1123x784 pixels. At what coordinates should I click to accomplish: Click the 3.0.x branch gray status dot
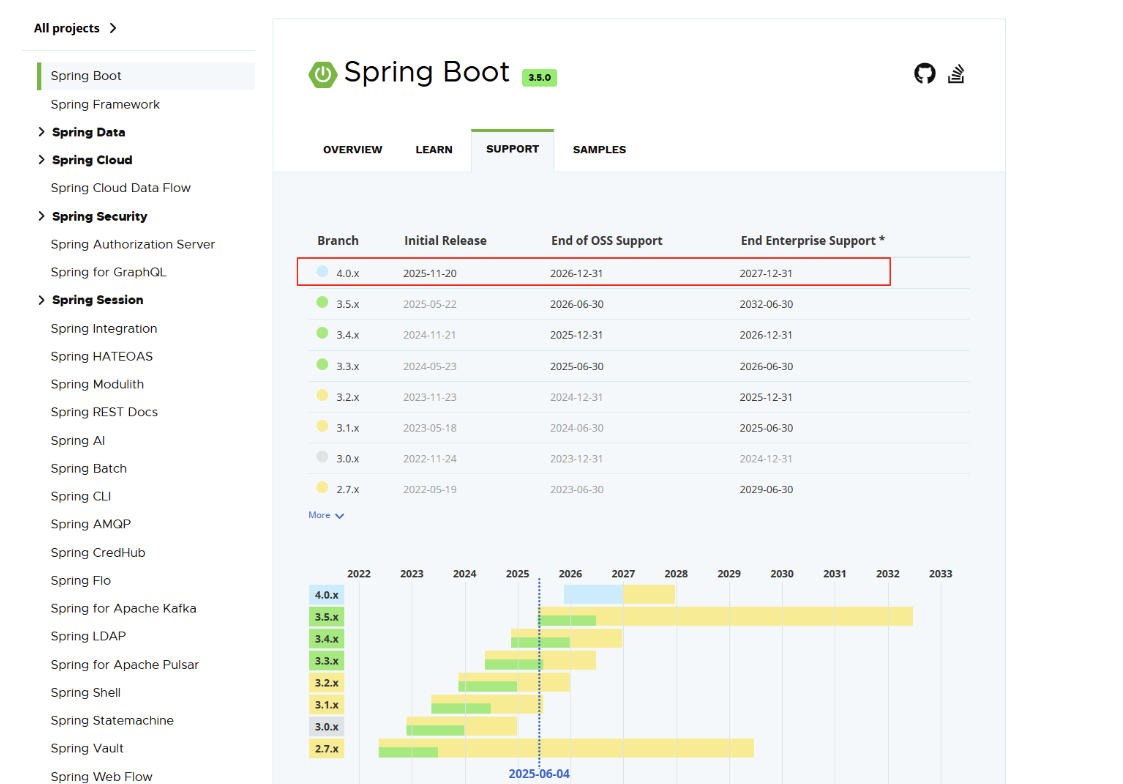pos(322,457)
